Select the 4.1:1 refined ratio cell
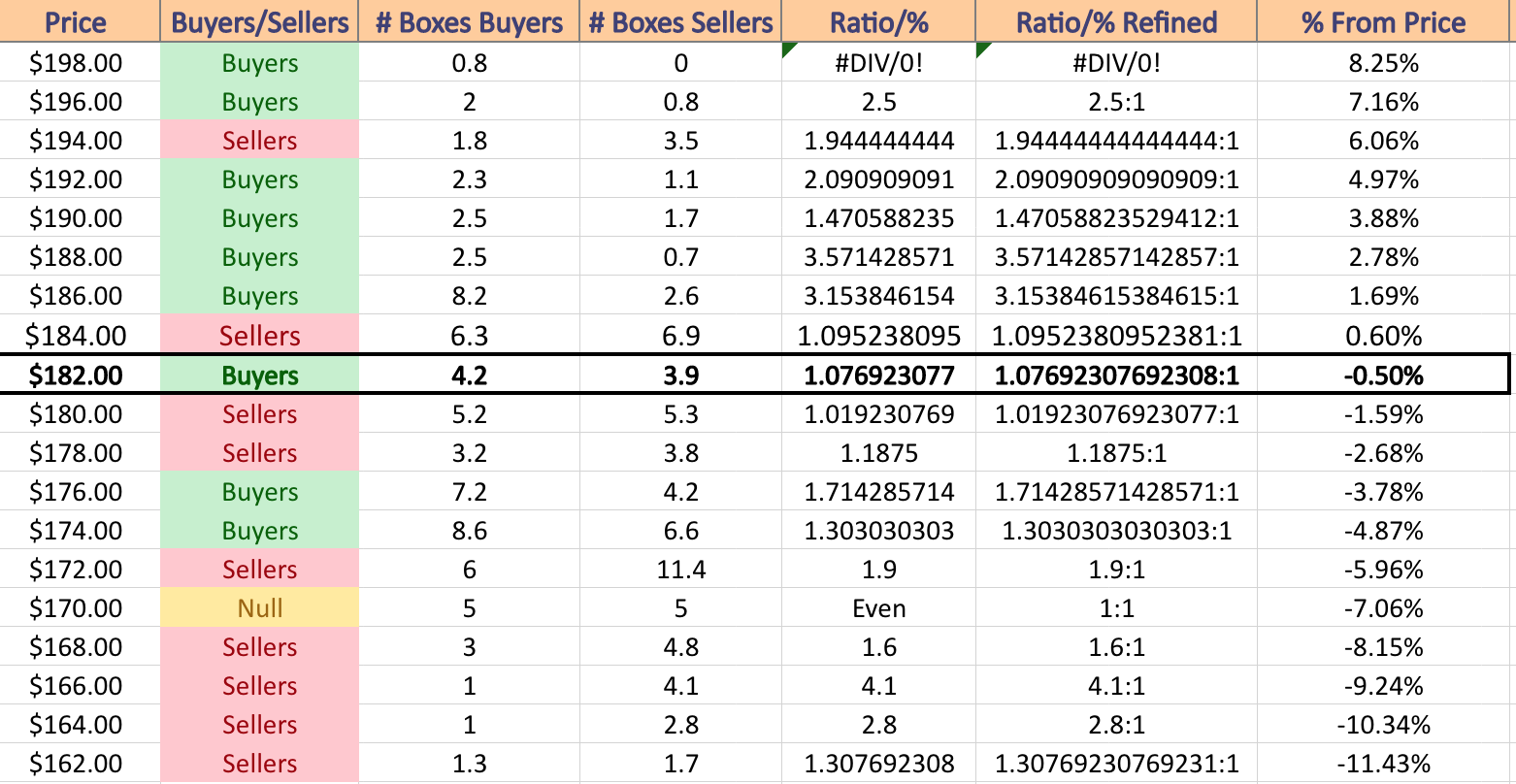Image resolution: width=1516 pixels, height=784 pixels. click(1116, 686)
